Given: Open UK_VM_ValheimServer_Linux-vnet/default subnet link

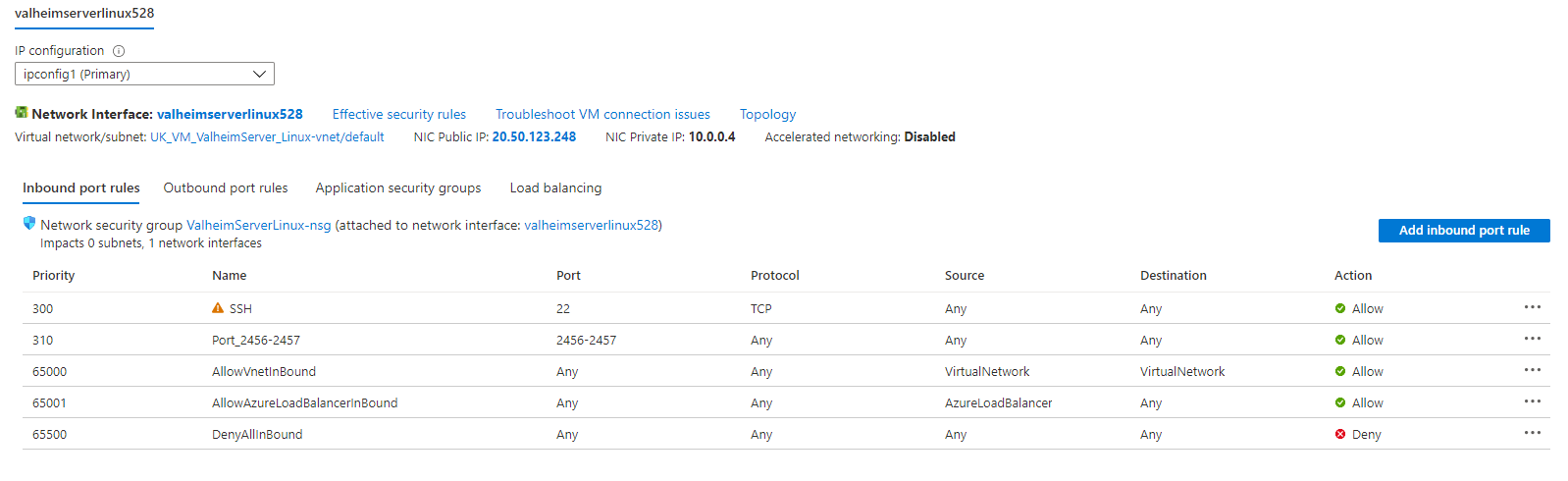Looking at the screenshot, I should pyautogui.click(x=267, y=137).
